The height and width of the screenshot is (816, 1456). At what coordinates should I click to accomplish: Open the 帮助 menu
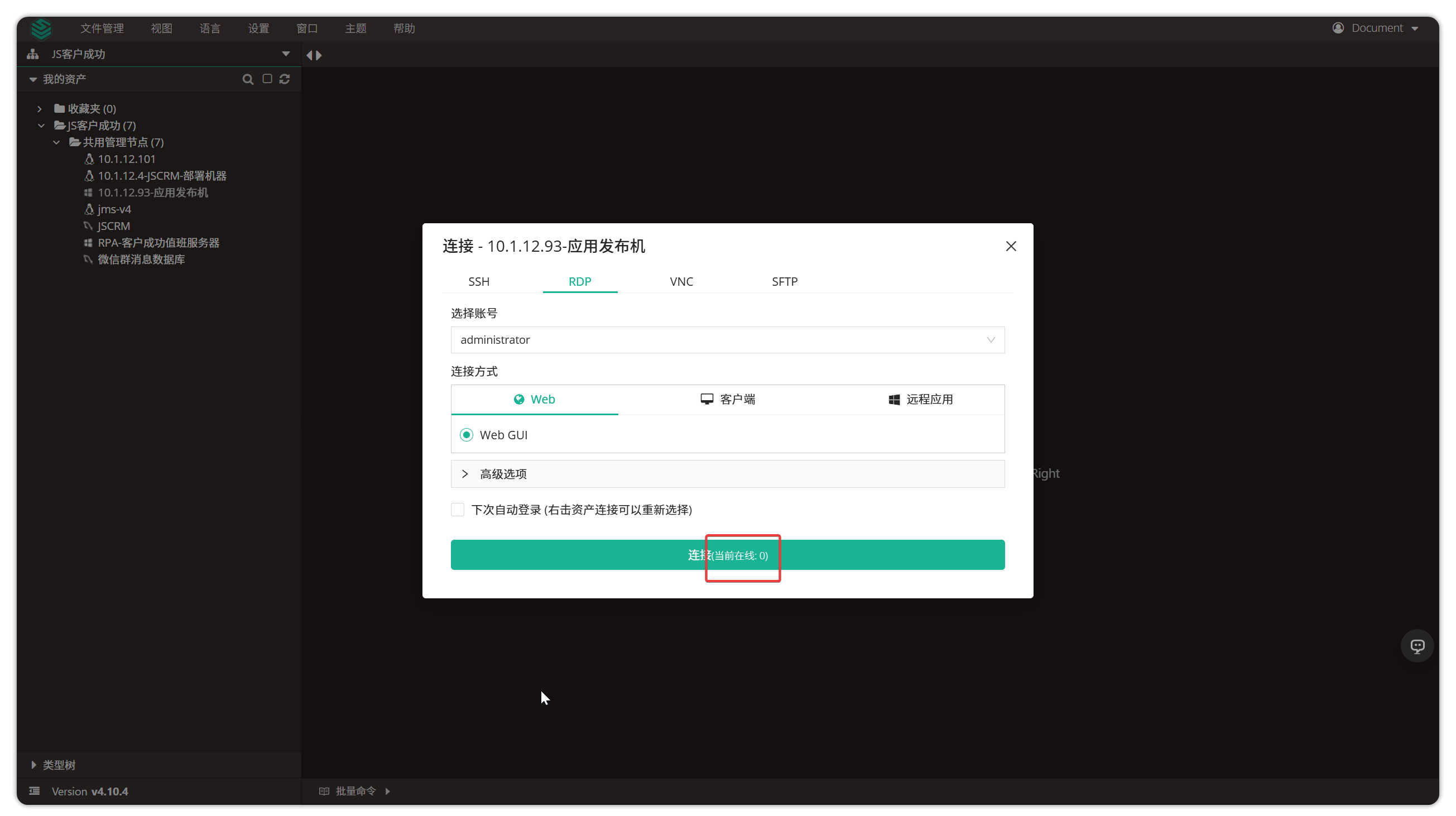pos(404,28)
